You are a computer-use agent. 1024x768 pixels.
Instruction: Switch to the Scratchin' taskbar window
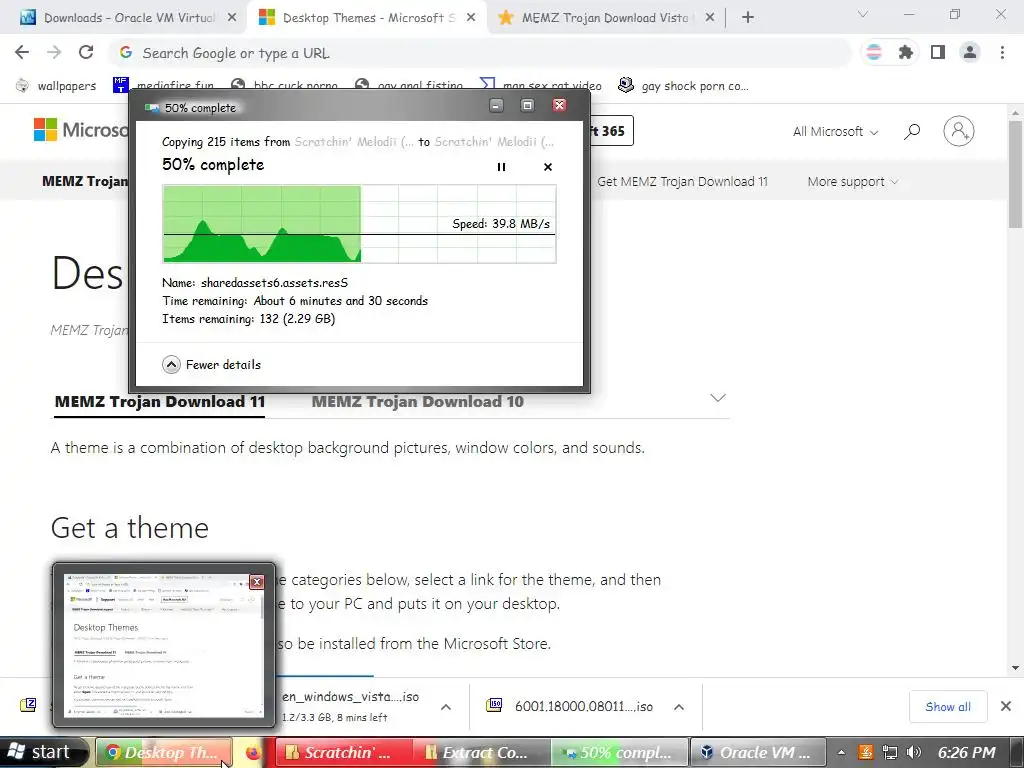coord(344,752)
